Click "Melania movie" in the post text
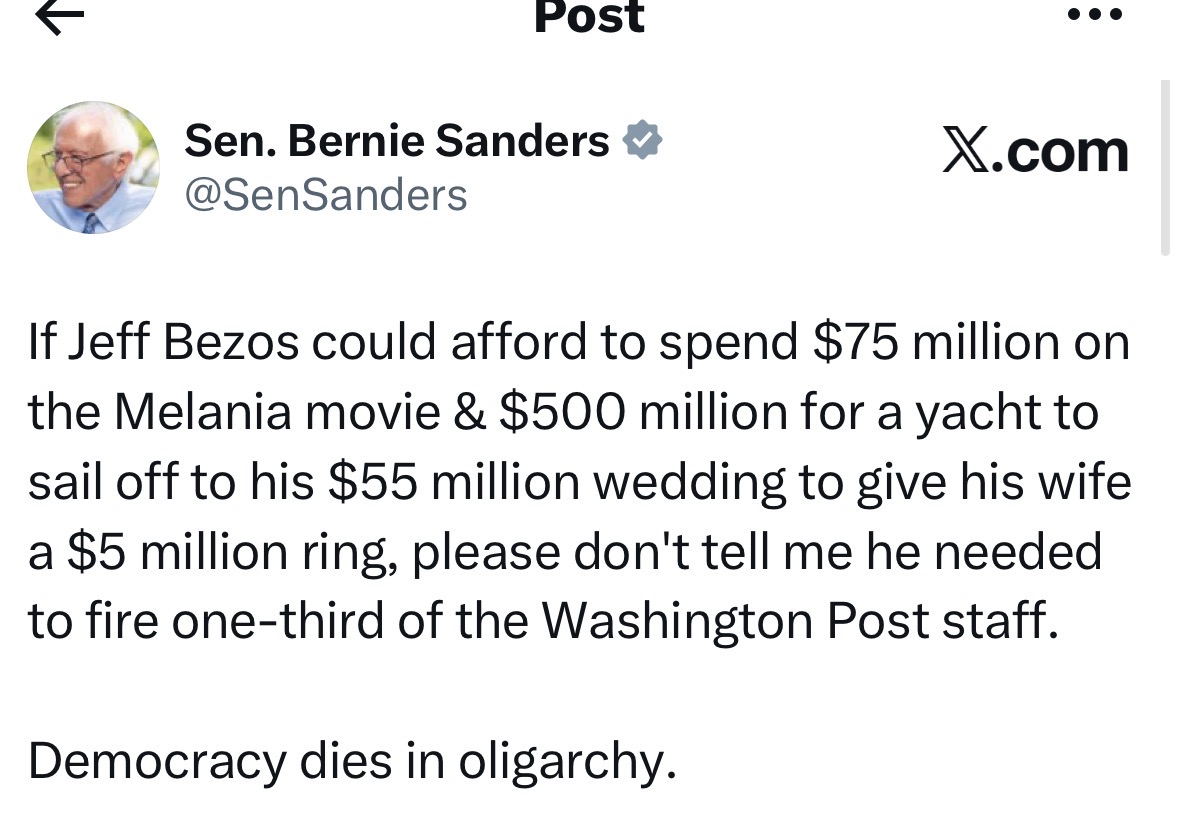The width and height of the screenshot is (1179, 832). [x=277, y=413]
